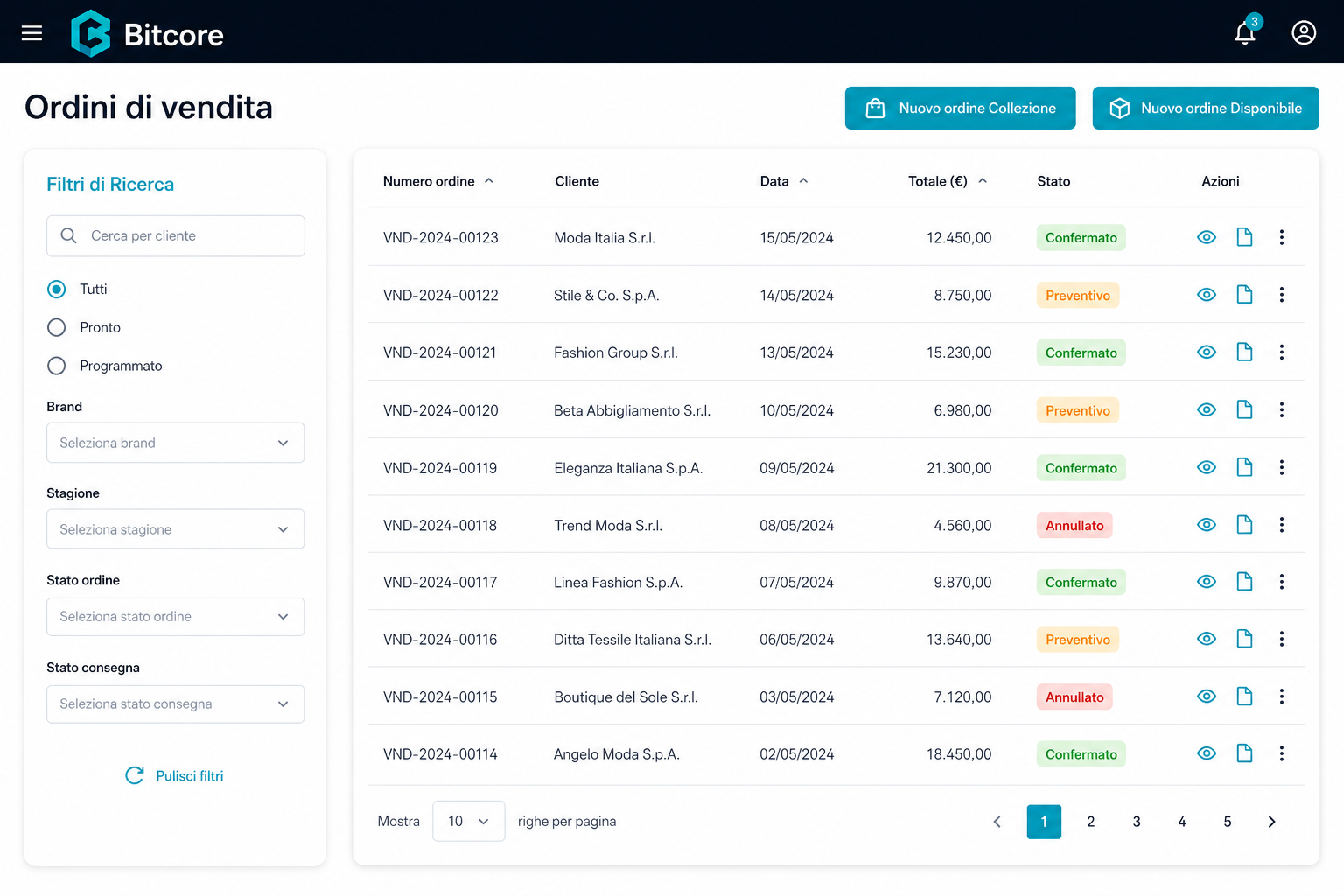
Task: Select the Pronto radio option
Action: 57,327
